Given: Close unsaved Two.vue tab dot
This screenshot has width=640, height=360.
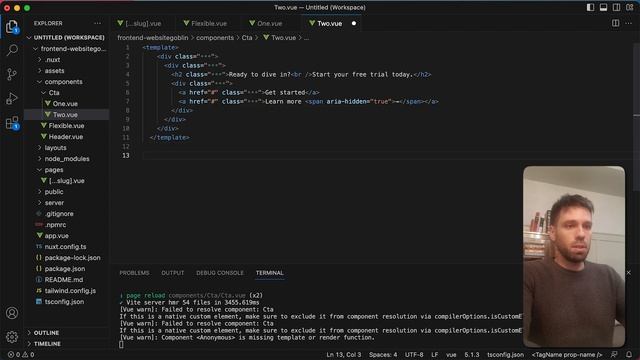Looking at the screenshot, I should click(x=354, y=23).
